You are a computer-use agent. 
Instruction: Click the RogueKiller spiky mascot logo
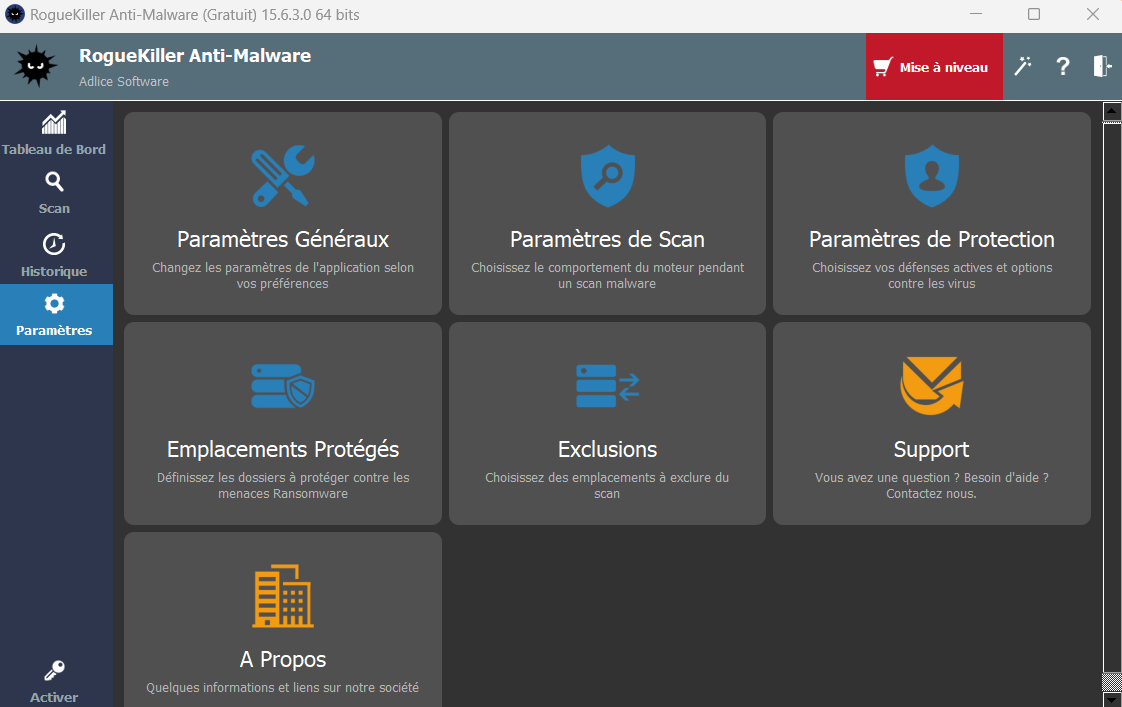click(36, 67)
